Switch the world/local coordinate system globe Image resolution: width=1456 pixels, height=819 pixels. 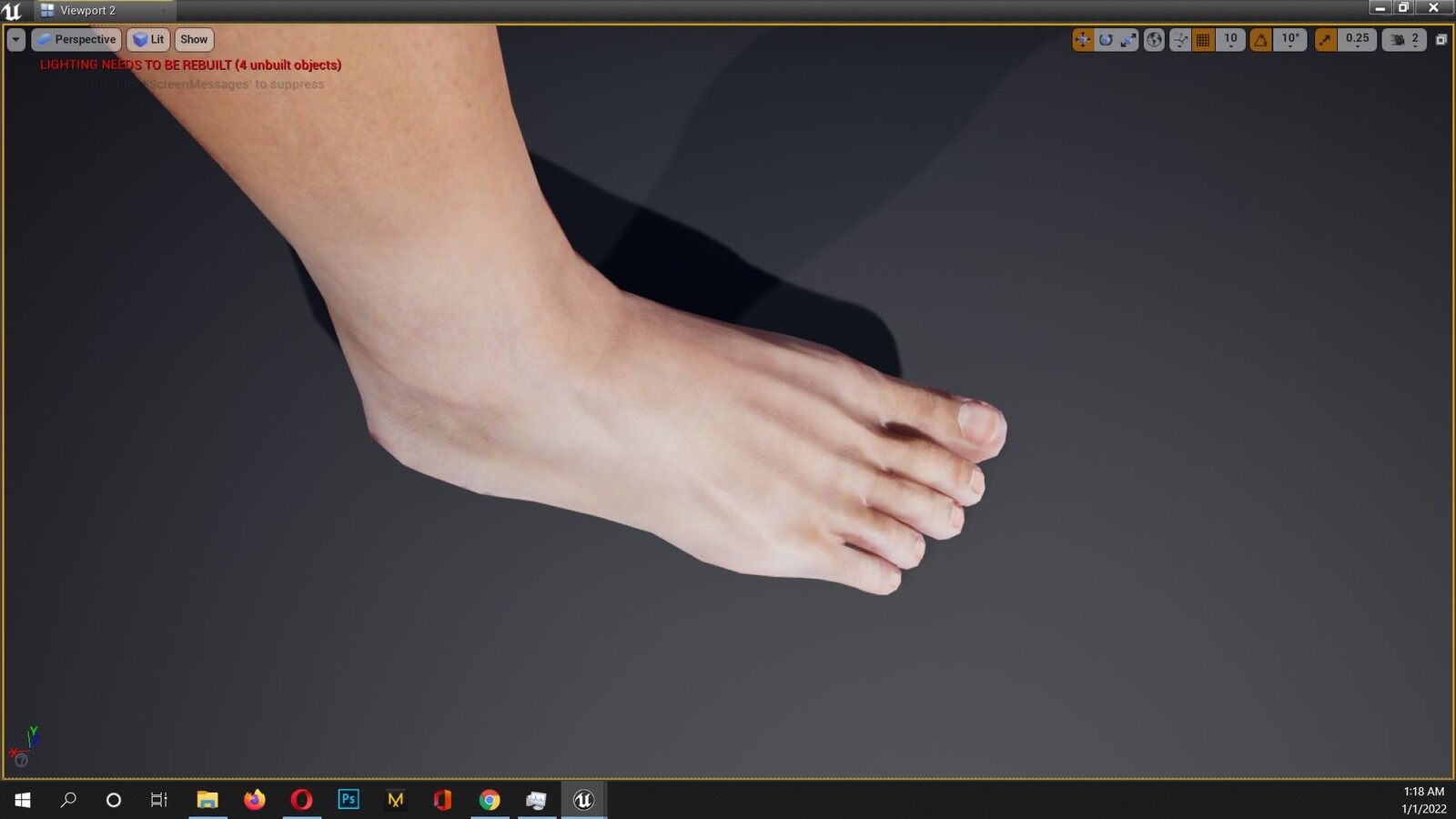[1154, 39]
